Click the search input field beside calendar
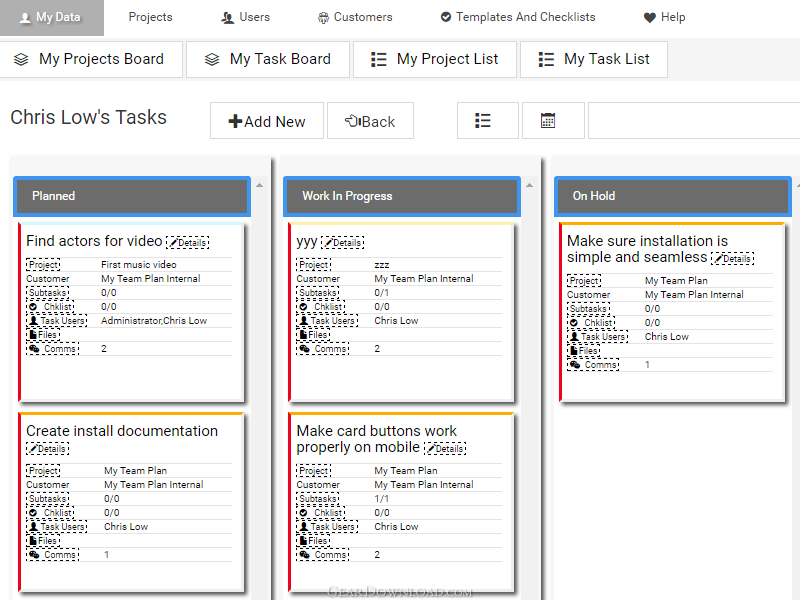This screenshot has height=600, width=800. pos(694,121)
